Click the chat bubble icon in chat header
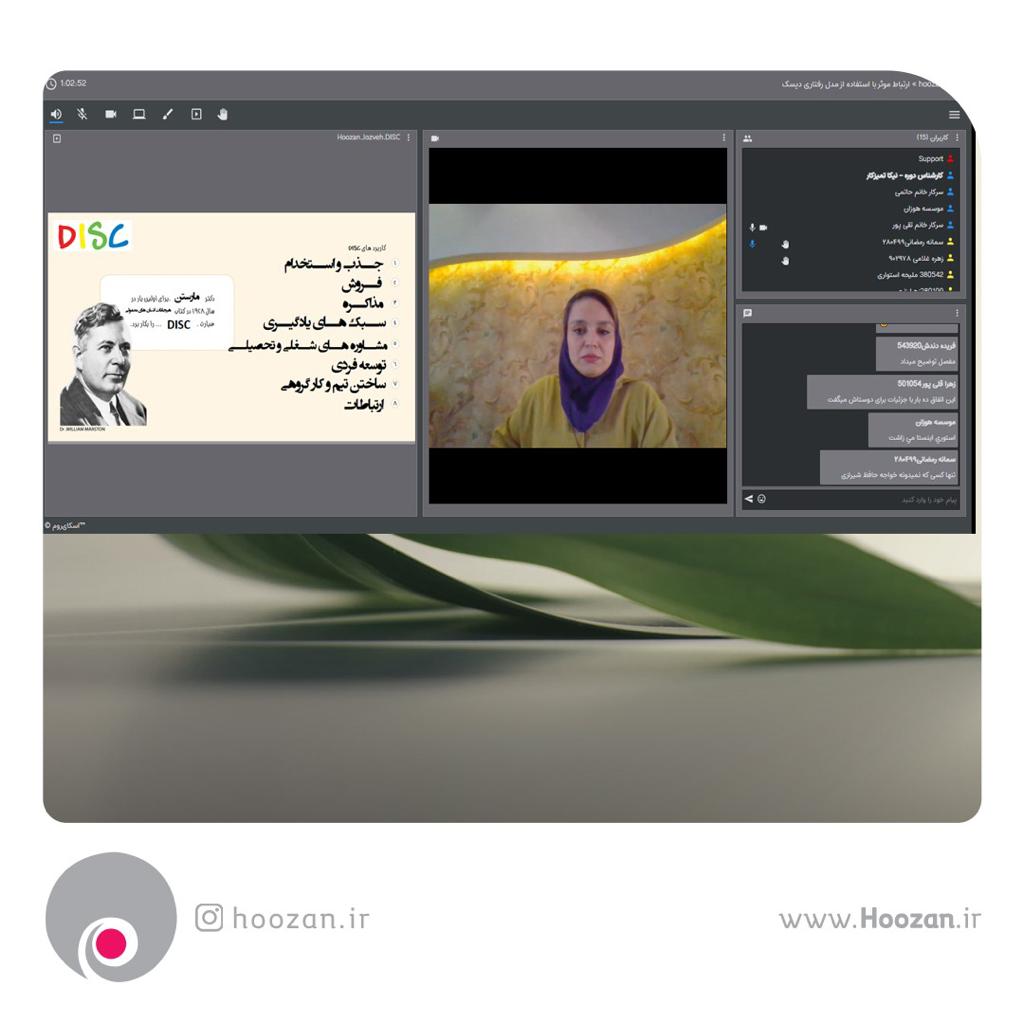The height and width of the screenshot is (1024, 1024). point(748,313)
